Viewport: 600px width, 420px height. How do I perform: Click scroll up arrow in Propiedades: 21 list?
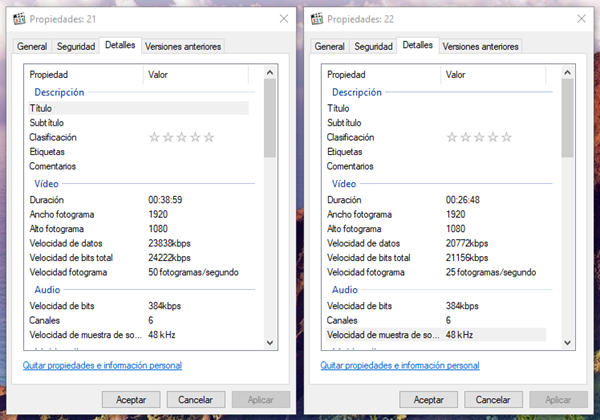270,72
